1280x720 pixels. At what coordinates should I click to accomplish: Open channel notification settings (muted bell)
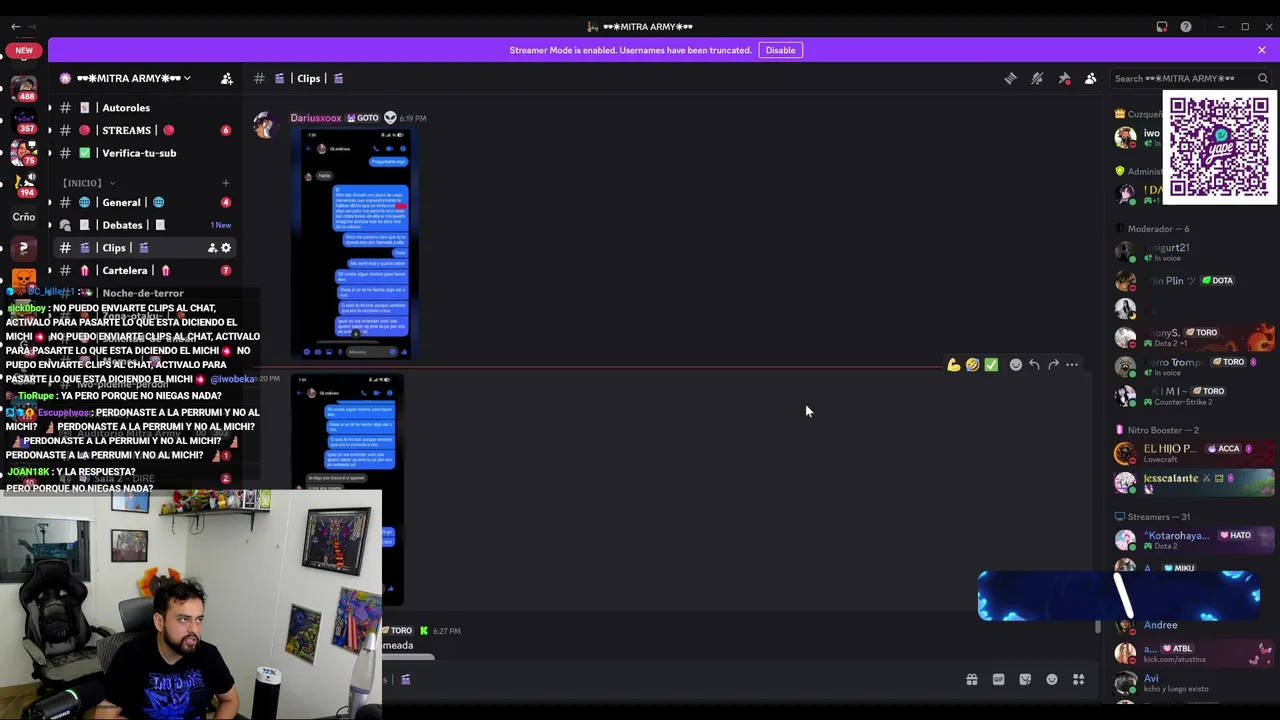pos(1037,78)
